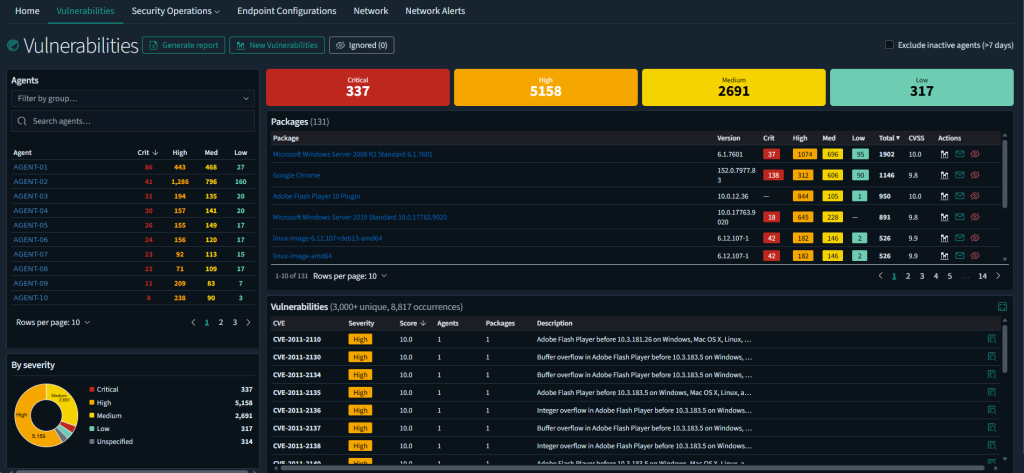
Task: Inspect details icon for CVE-2011-2137
Action: tap(991, 427)
